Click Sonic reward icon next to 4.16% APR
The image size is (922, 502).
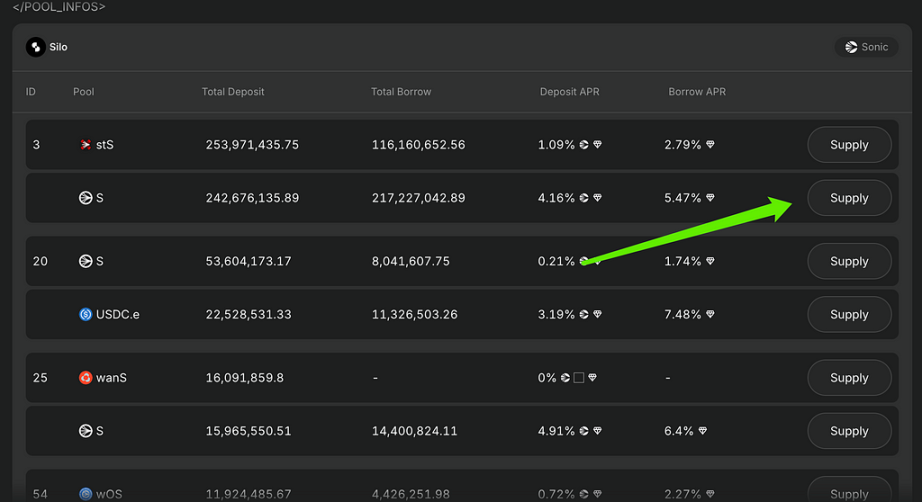(584, 198)
